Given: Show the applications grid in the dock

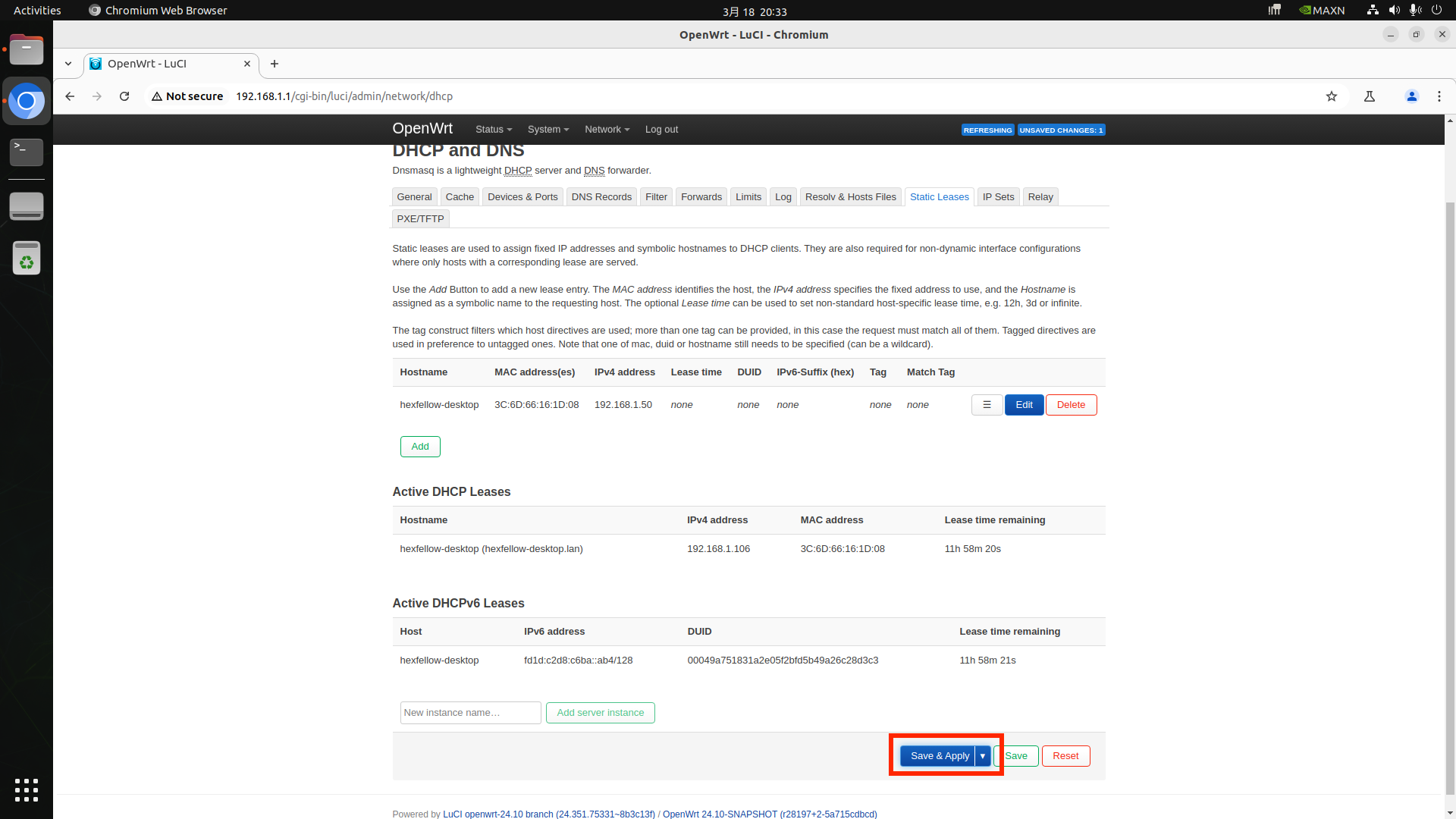Looking at the screenshot, I should (27, 789).
